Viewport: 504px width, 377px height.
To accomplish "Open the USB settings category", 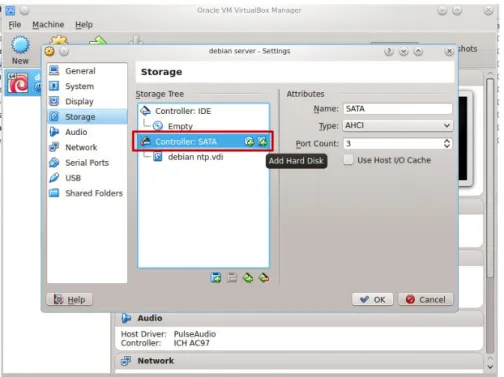I will click(x=87, y=178).
